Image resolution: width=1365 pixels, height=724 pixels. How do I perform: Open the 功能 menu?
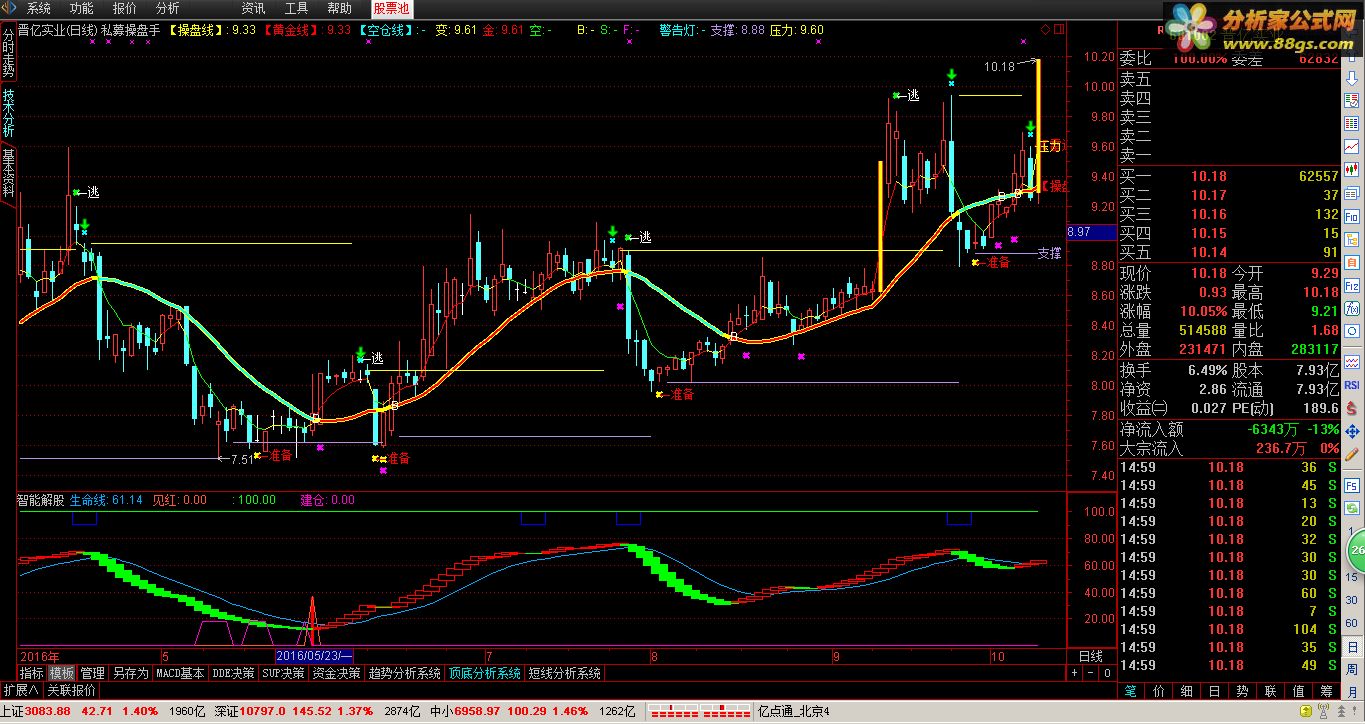(81, 8)
